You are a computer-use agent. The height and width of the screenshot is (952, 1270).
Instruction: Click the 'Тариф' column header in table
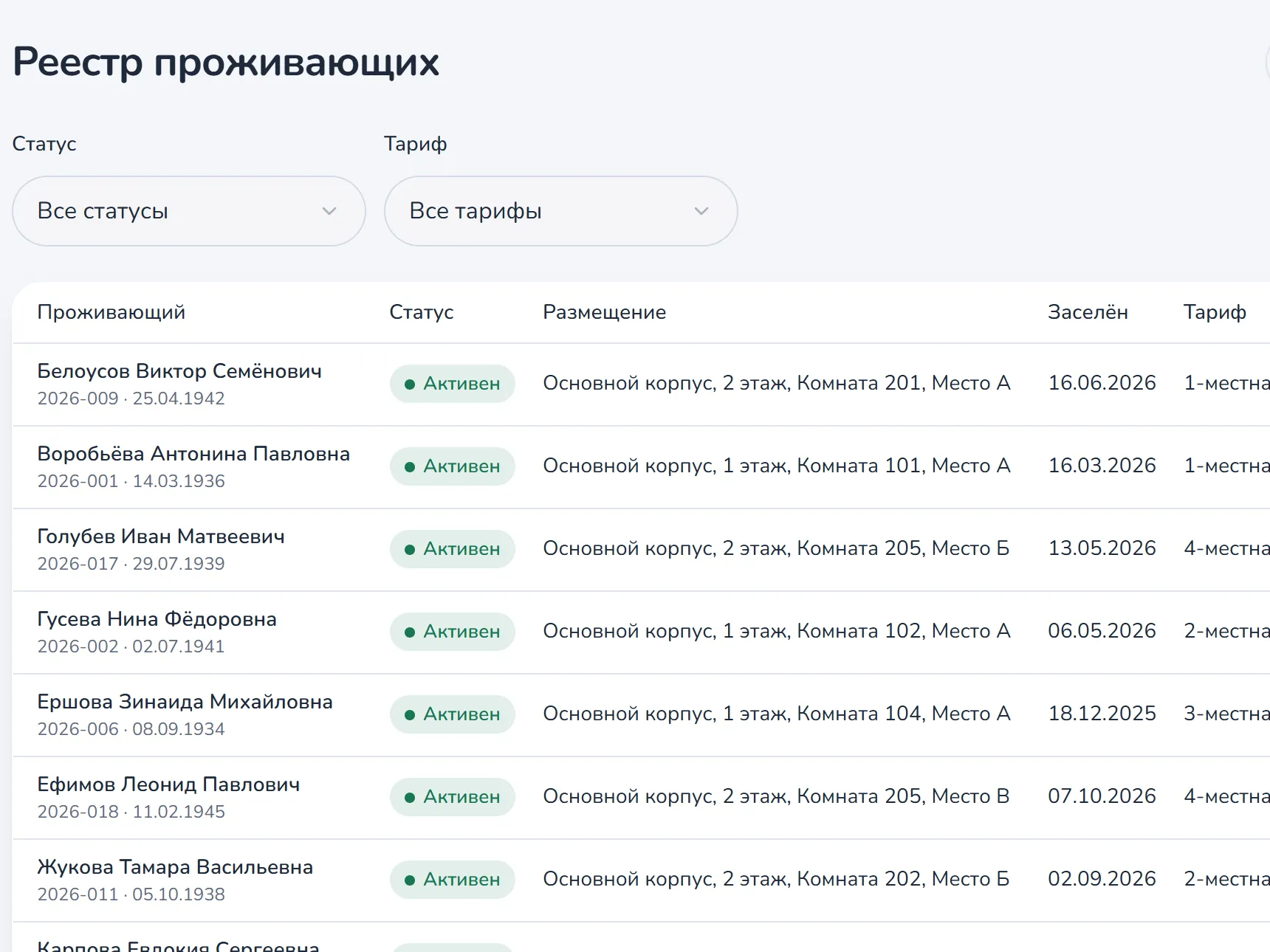(x=1215, y=312)
